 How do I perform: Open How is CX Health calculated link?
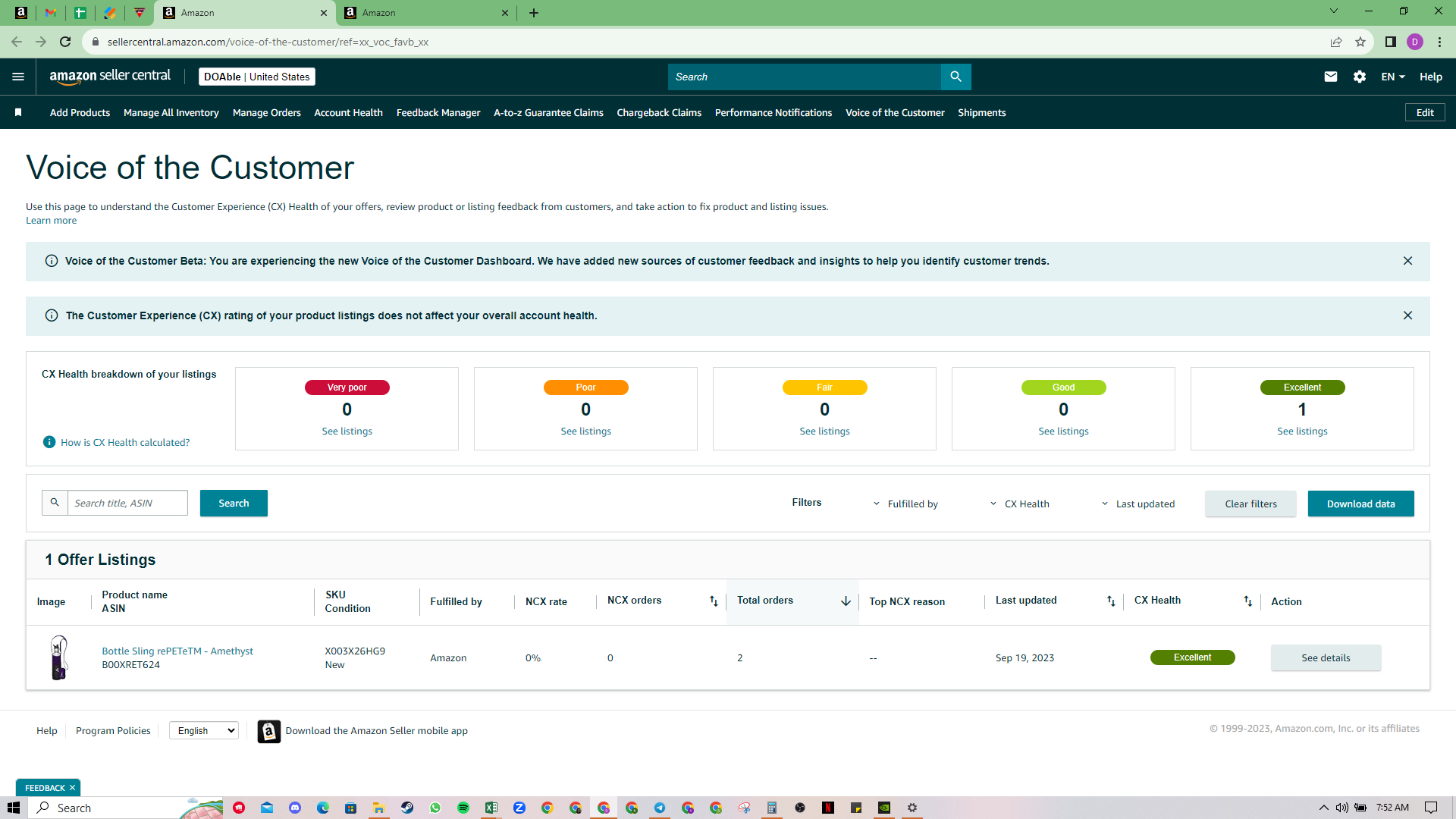(125, 442)
